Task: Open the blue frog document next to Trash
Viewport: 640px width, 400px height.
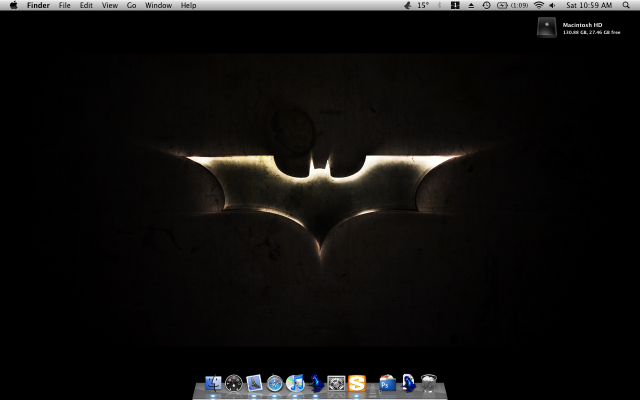Action: point(408,383)
